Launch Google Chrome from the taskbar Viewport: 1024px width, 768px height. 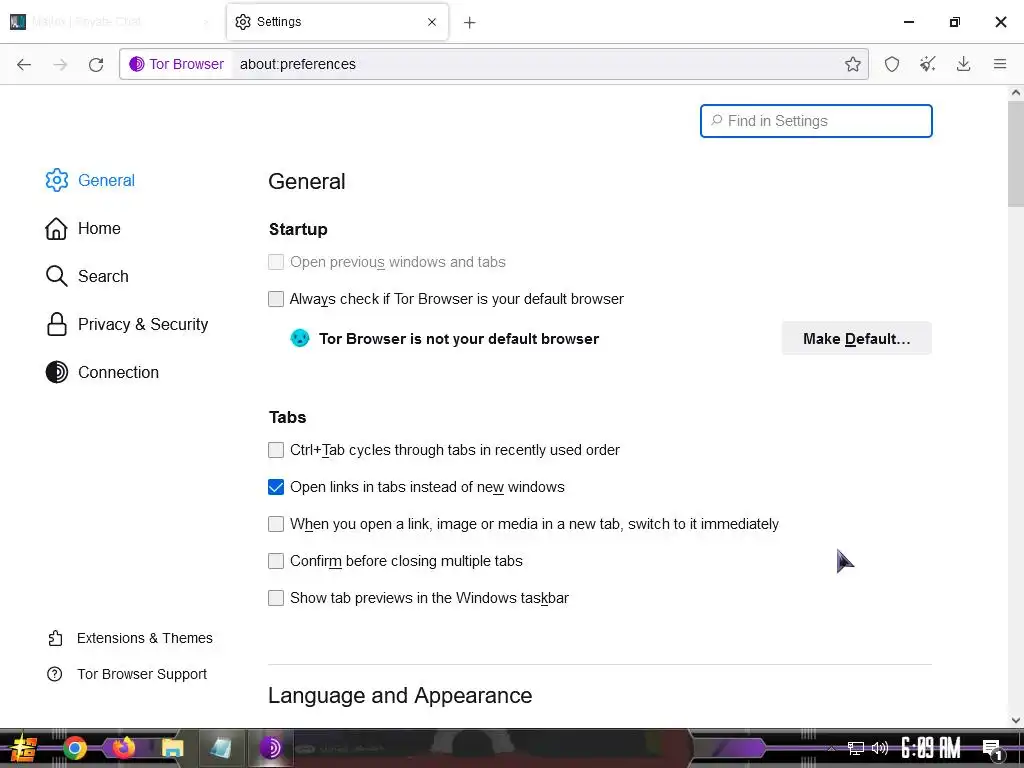[x=75, y=748]
